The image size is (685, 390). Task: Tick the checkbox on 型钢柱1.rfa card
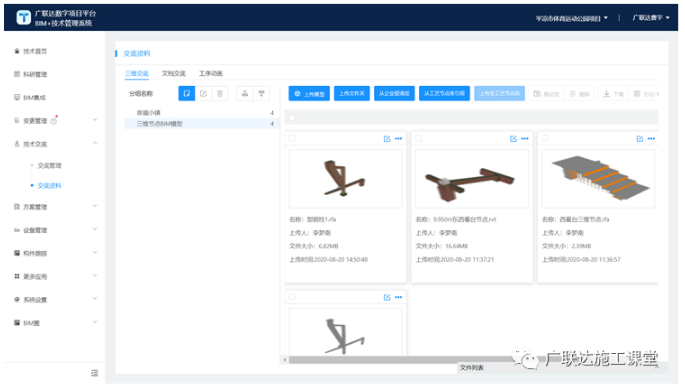point(292,138)
